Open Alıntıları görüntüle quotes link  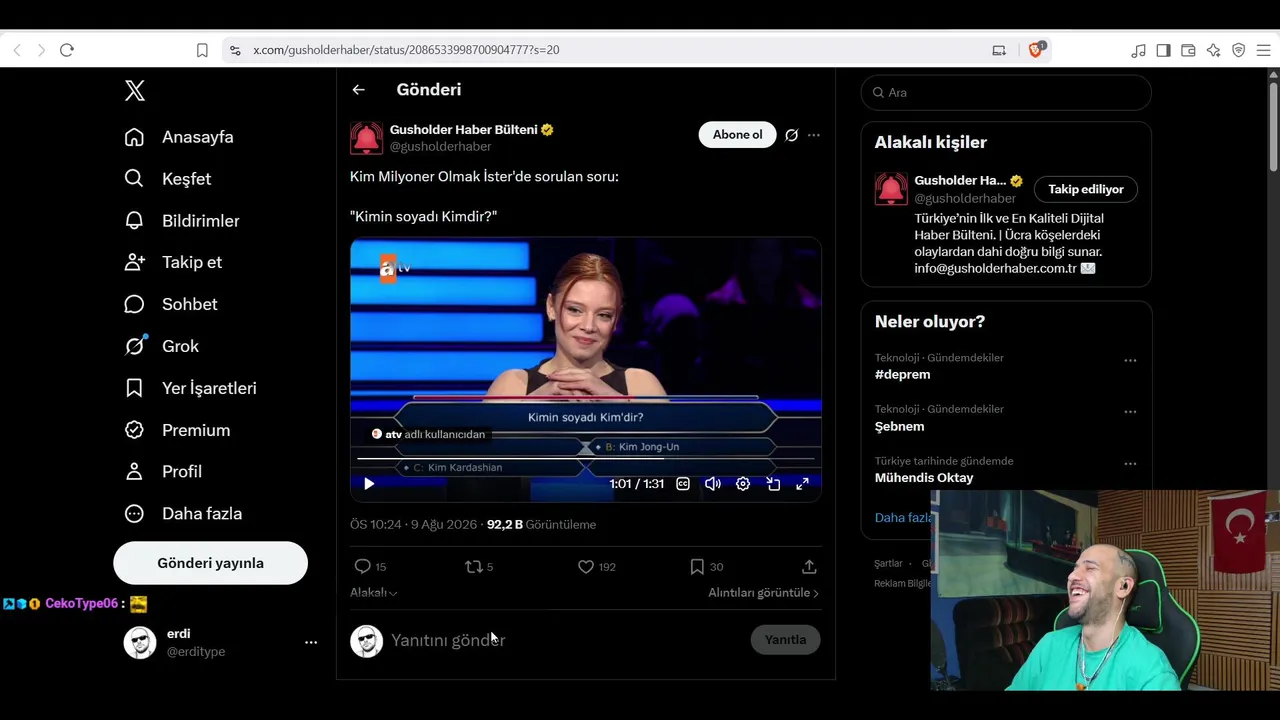coord(764,593)
